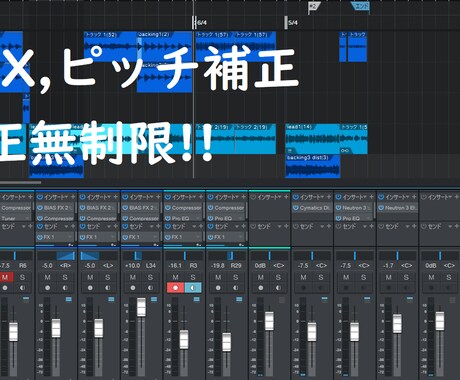The width and height of the screenshot is (460, 380).
Task: Bypass FX 1 send on the -16.1 R3 channel
Action: pos(168,237)
